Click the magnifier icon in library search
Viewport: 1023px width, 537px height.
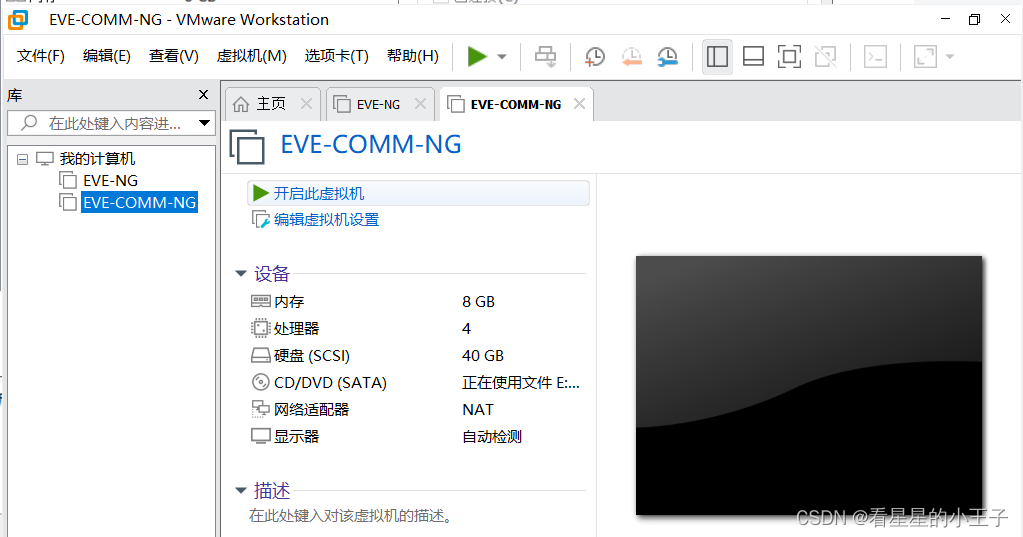(x=29, y=123)
